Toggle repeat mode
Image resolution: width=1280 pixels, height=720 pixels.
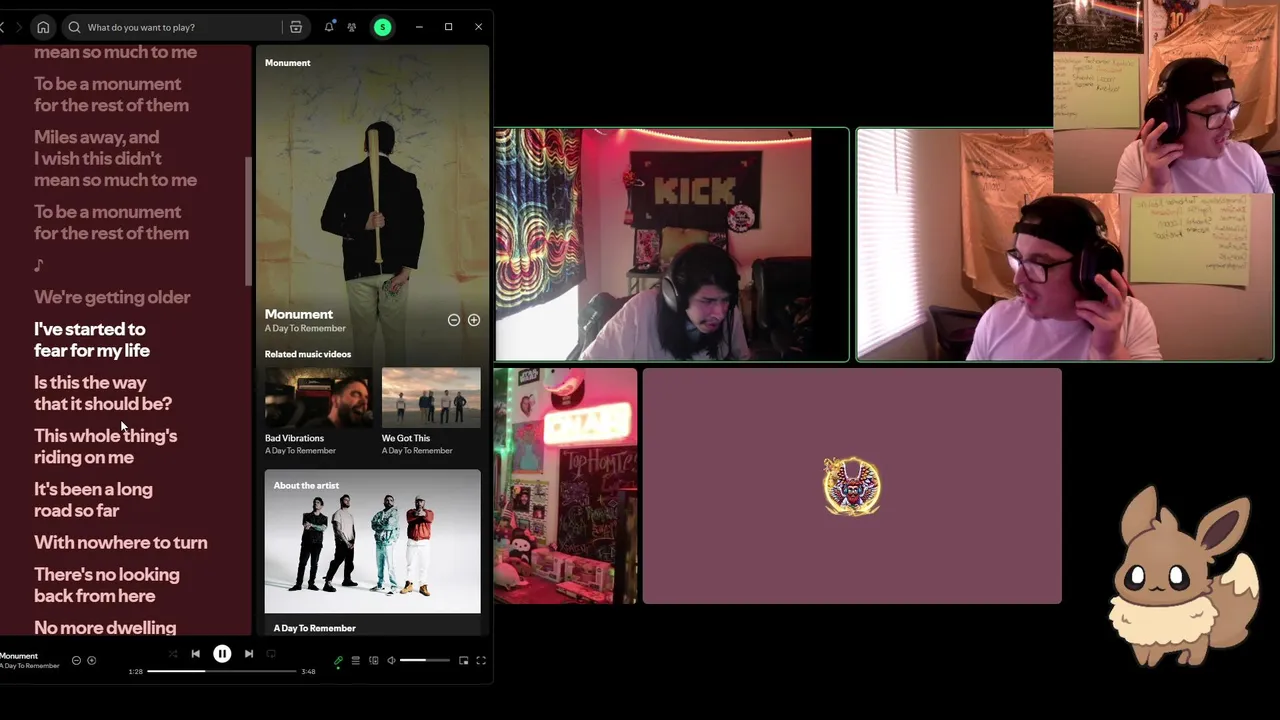point(271,654)
